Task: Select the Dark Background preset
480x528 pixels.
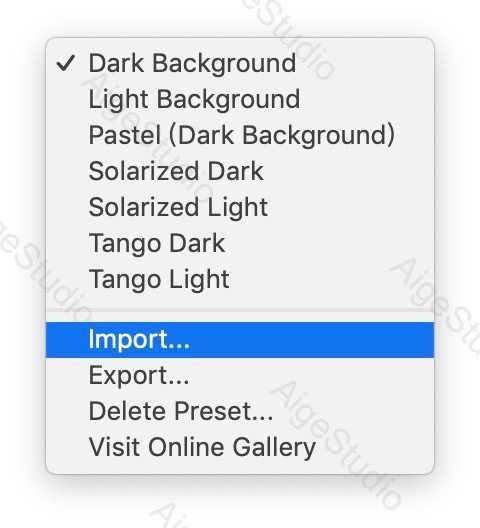Action: tap(240, 63)
